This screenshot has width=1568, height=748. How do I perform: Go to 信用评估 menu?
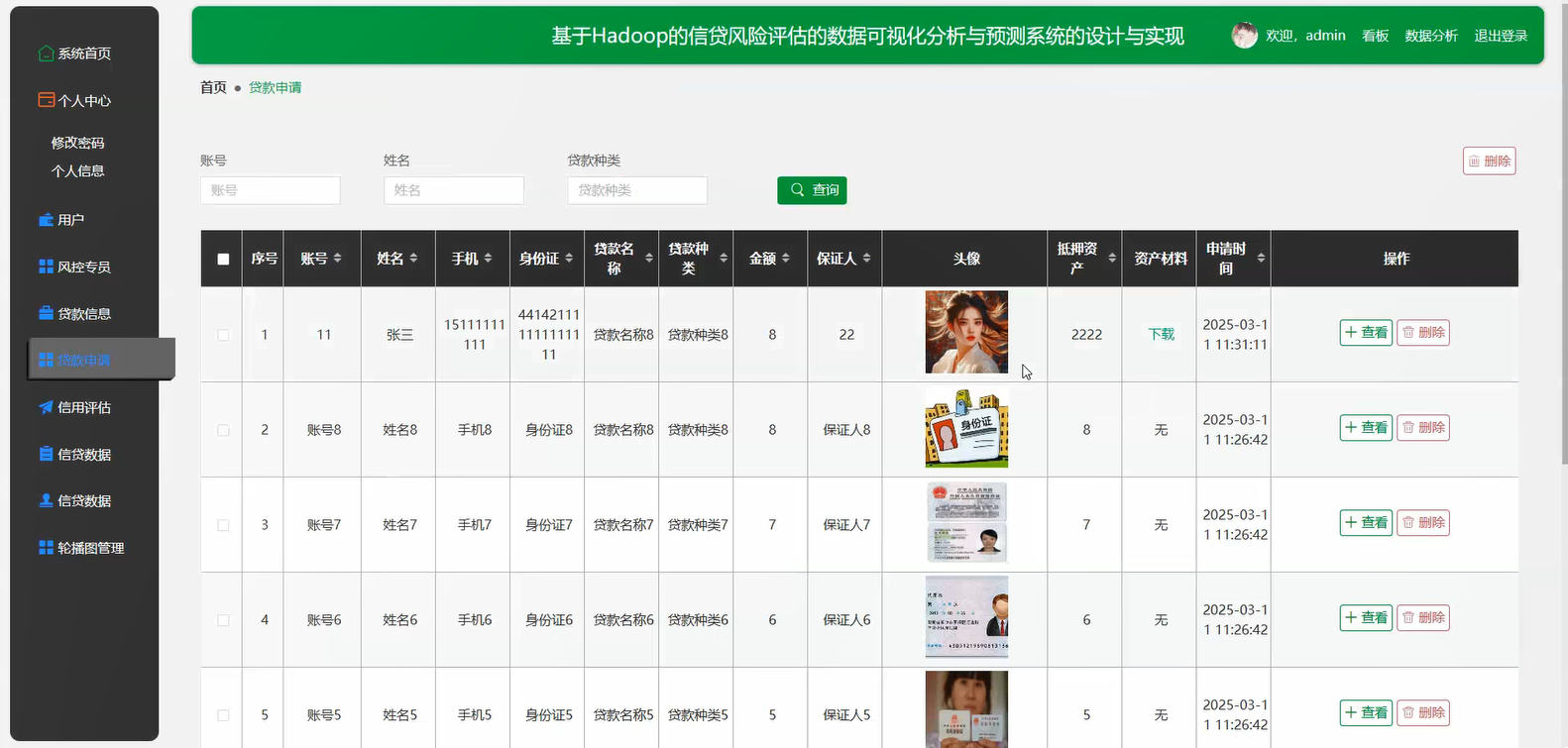click(84, 407)
